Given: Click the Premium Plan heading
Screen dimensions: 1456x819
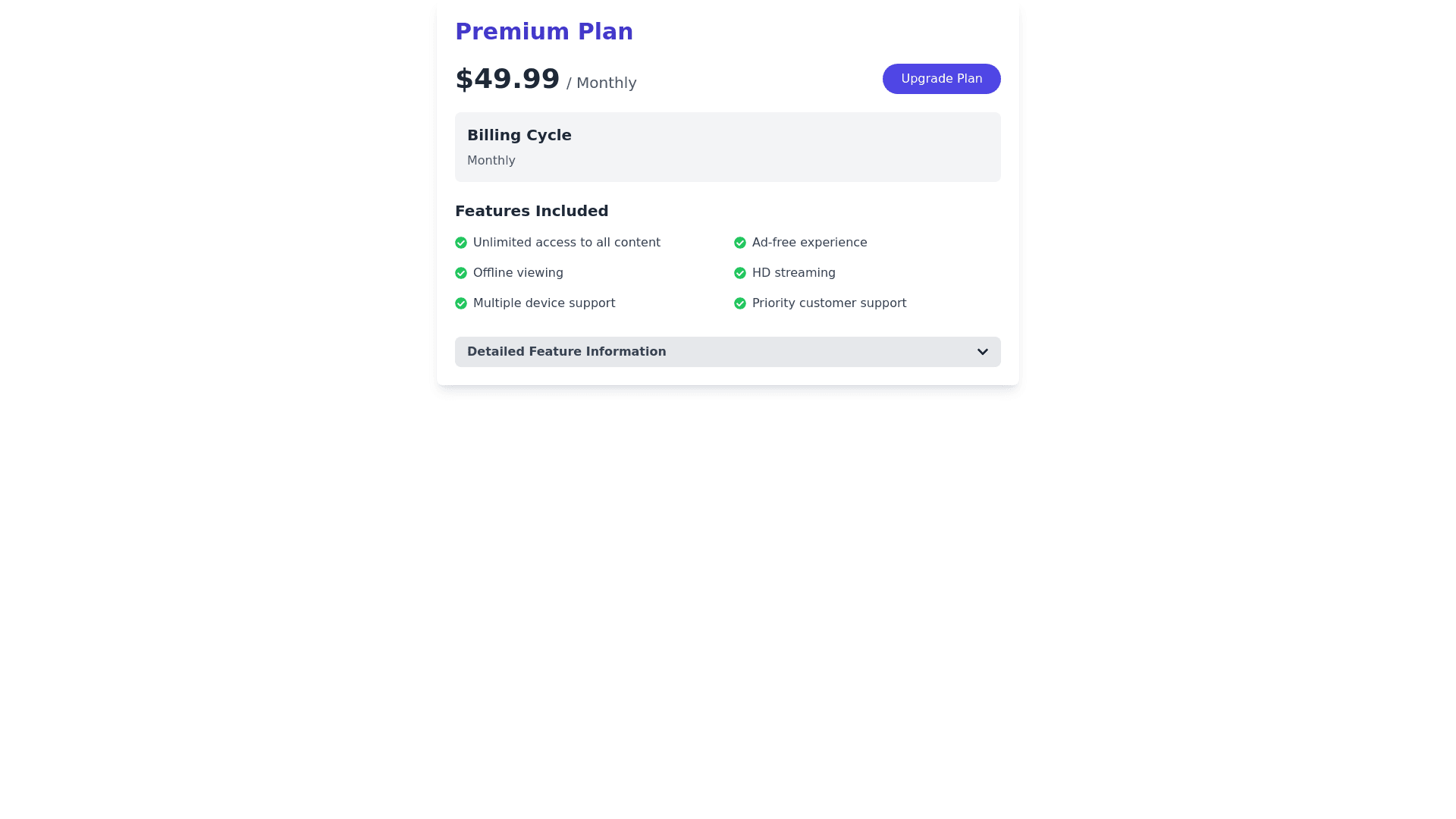Looking at the screenshot, I should (x=544, y=32).
